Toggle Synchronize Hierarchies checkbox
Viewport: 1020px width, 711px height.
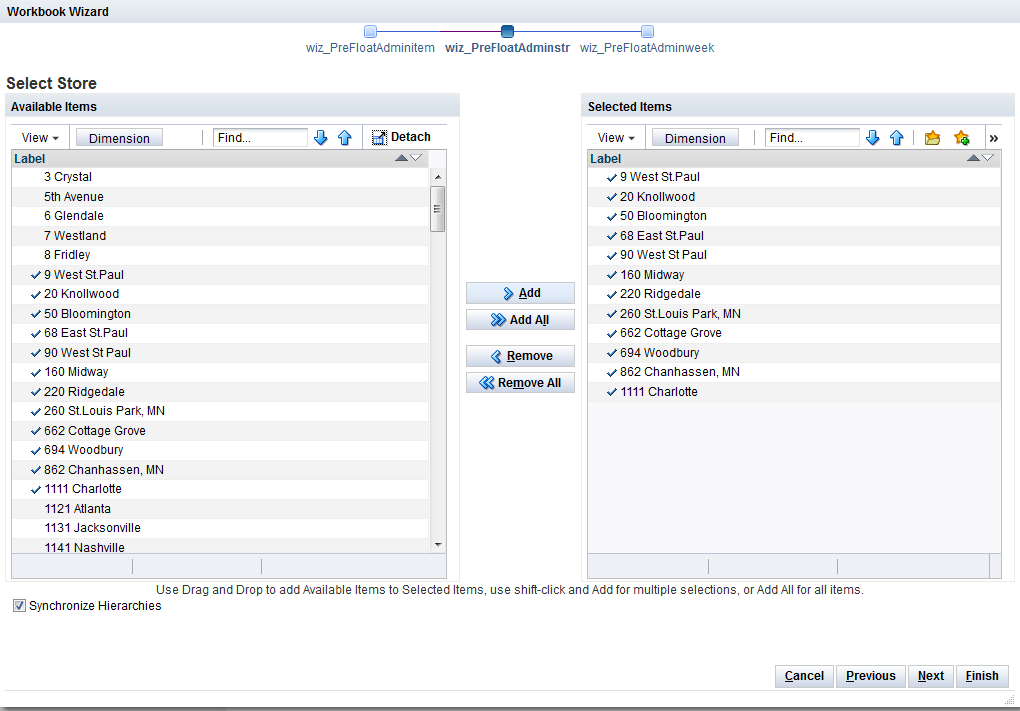click(20, 606)
